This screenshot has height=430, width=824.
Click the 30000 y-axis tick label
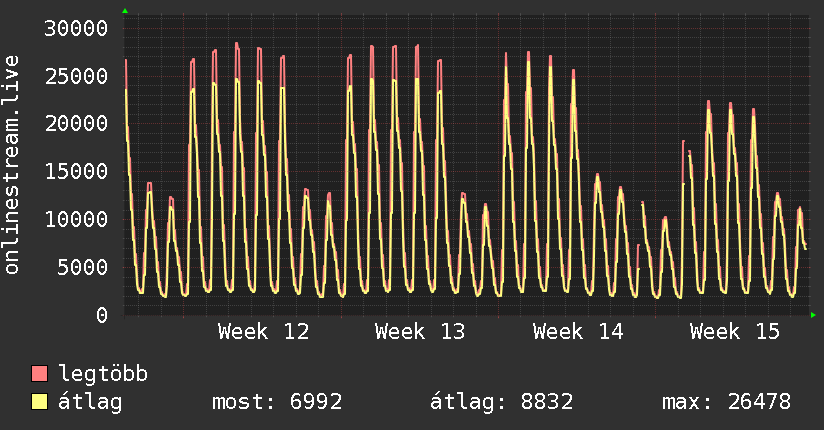click(x=76, y=28)
